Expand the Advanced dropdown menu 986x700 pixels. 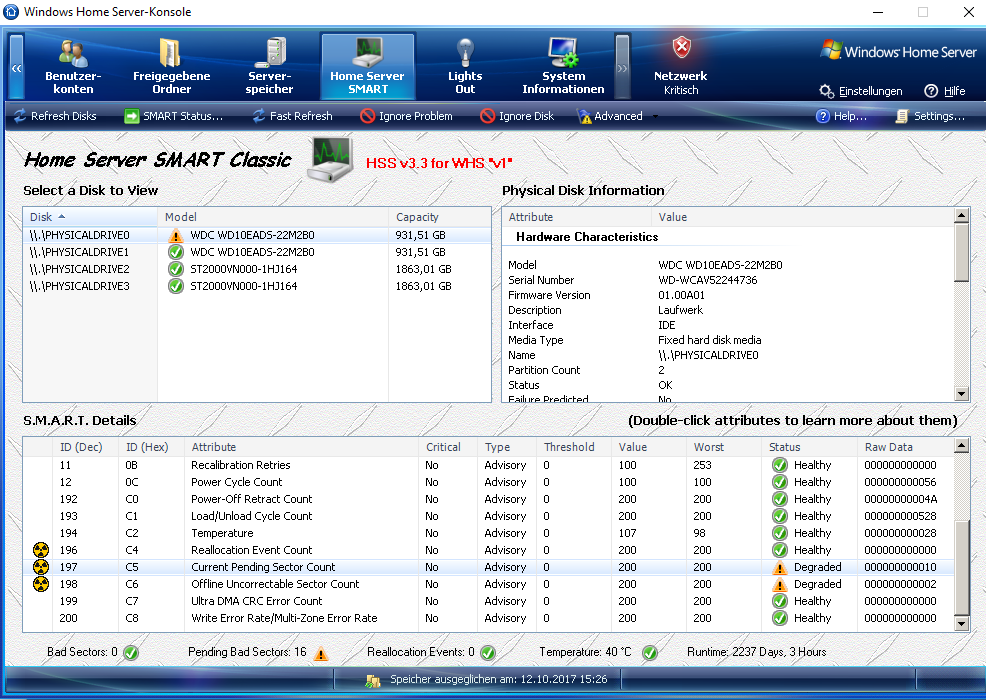point(655,116)
